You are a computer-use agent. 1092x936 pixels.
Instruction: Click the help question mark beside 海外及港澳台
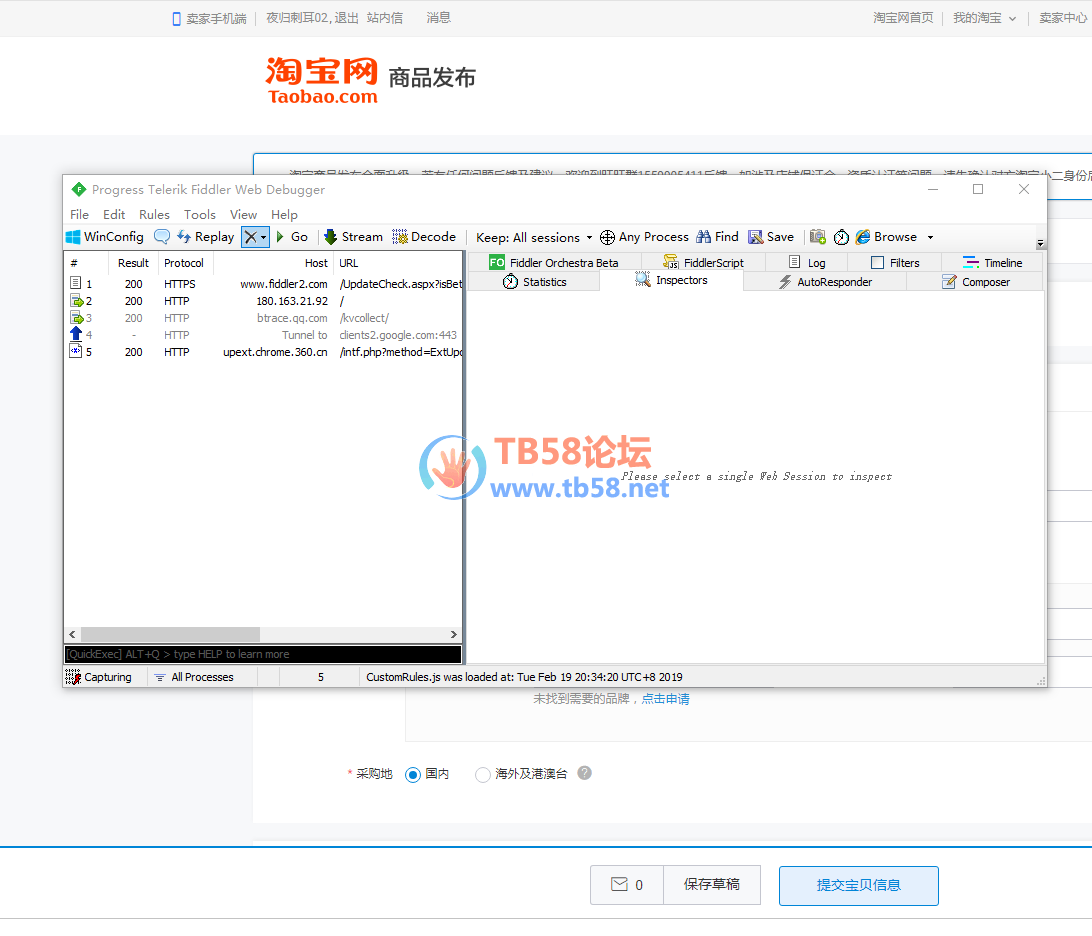click(584, 773)
